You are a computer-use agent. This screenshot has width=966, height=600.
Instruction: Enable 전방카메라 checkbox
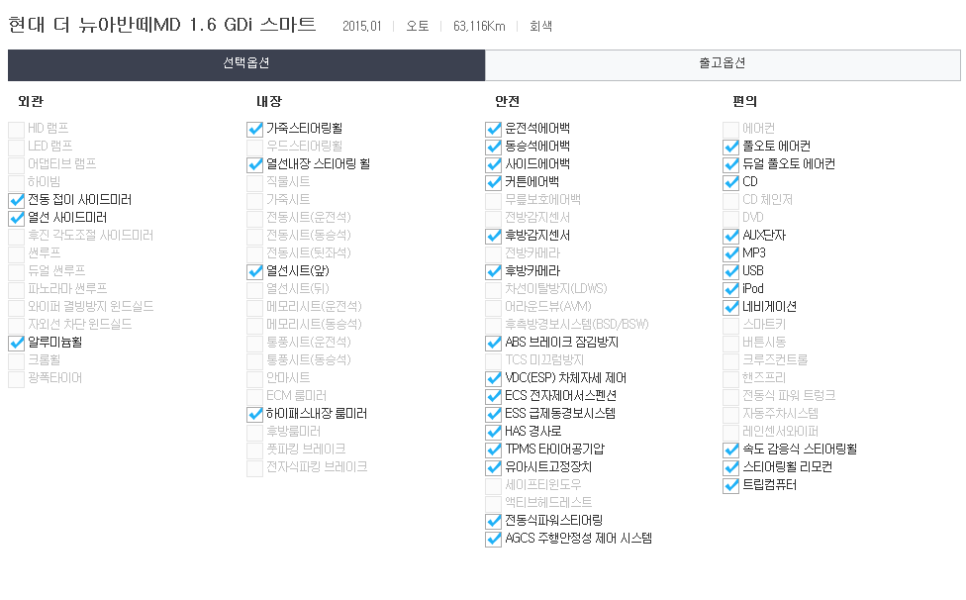click(x=493, y=254)
